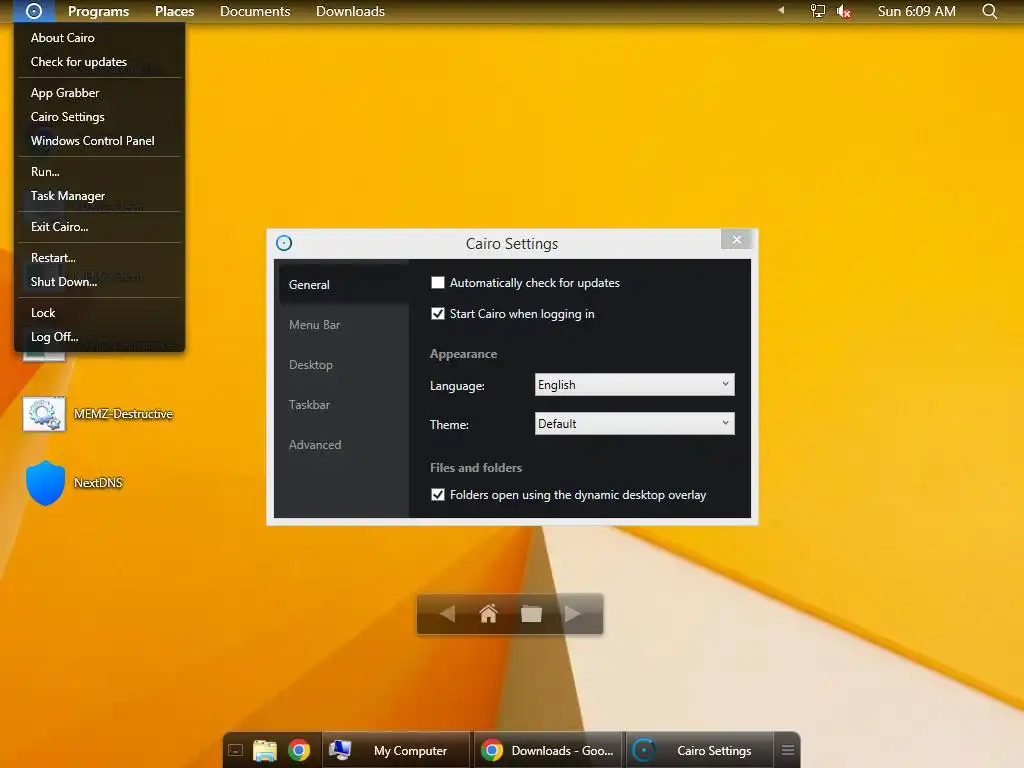The width and height of the screenshot is (1024, 768).
Task: Open File Explorer from the taskbar
Action: click(264, 750)
